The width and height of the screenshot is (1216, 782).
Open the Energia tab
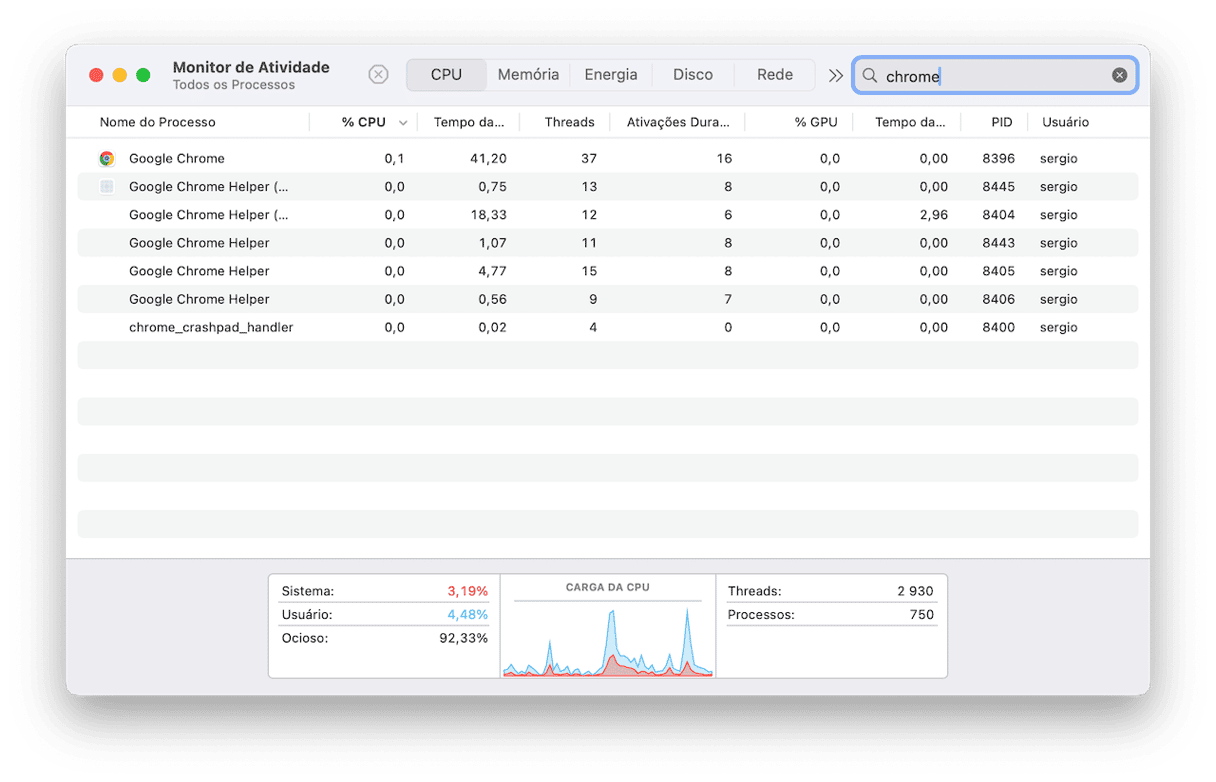(x=611, y=75)
